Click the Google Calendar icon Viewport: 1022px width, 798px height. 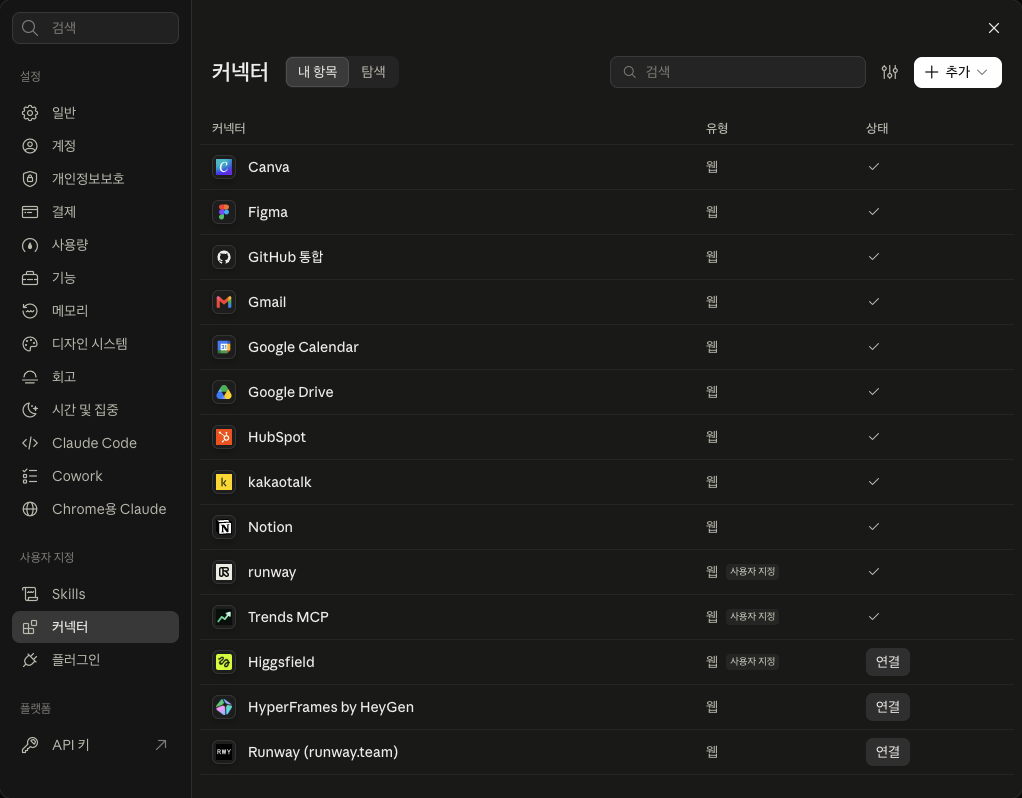point(224,347)
